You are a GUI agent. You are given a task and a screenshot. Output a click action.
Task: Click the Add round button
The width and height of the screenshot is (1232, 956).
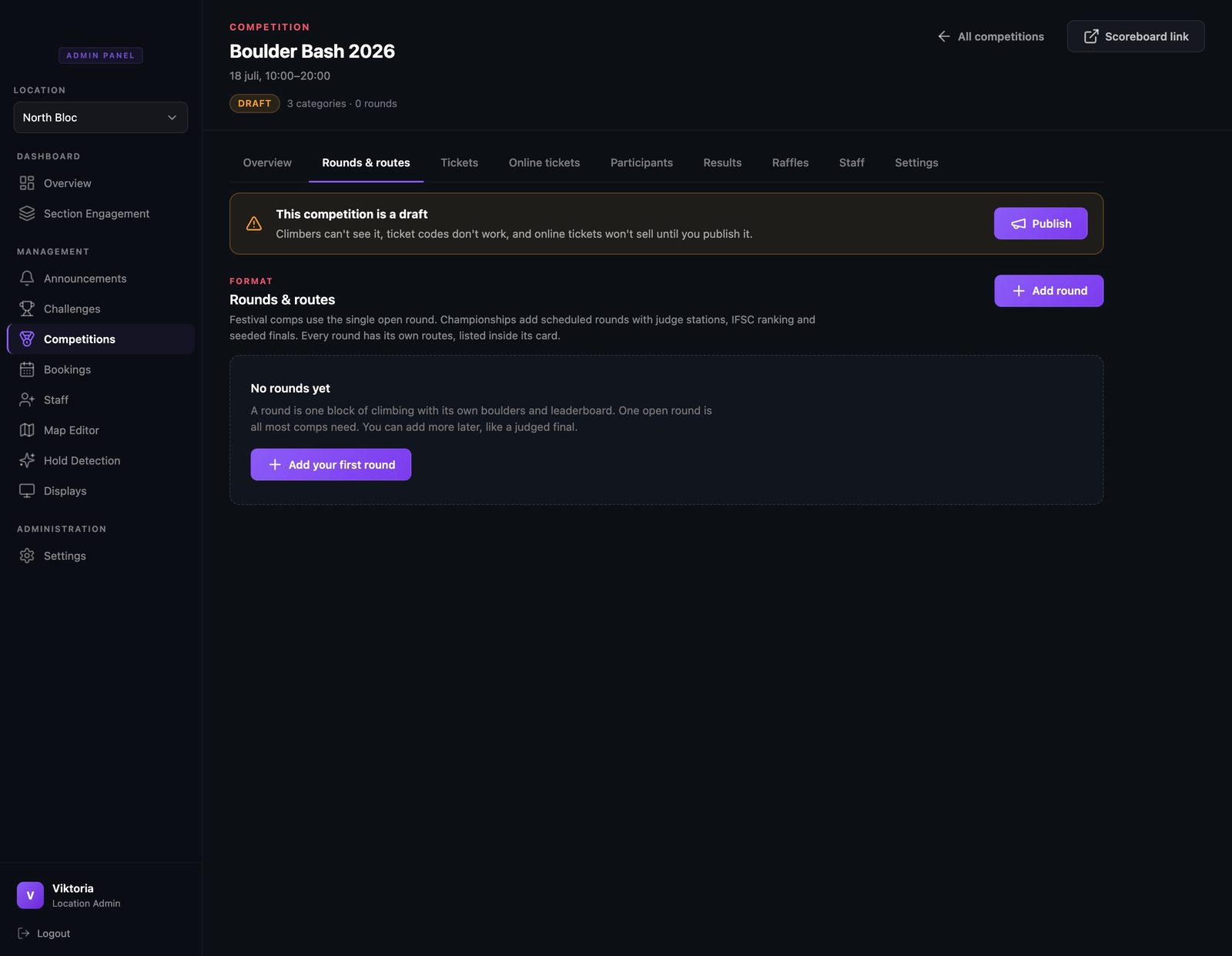point(1049,291)
